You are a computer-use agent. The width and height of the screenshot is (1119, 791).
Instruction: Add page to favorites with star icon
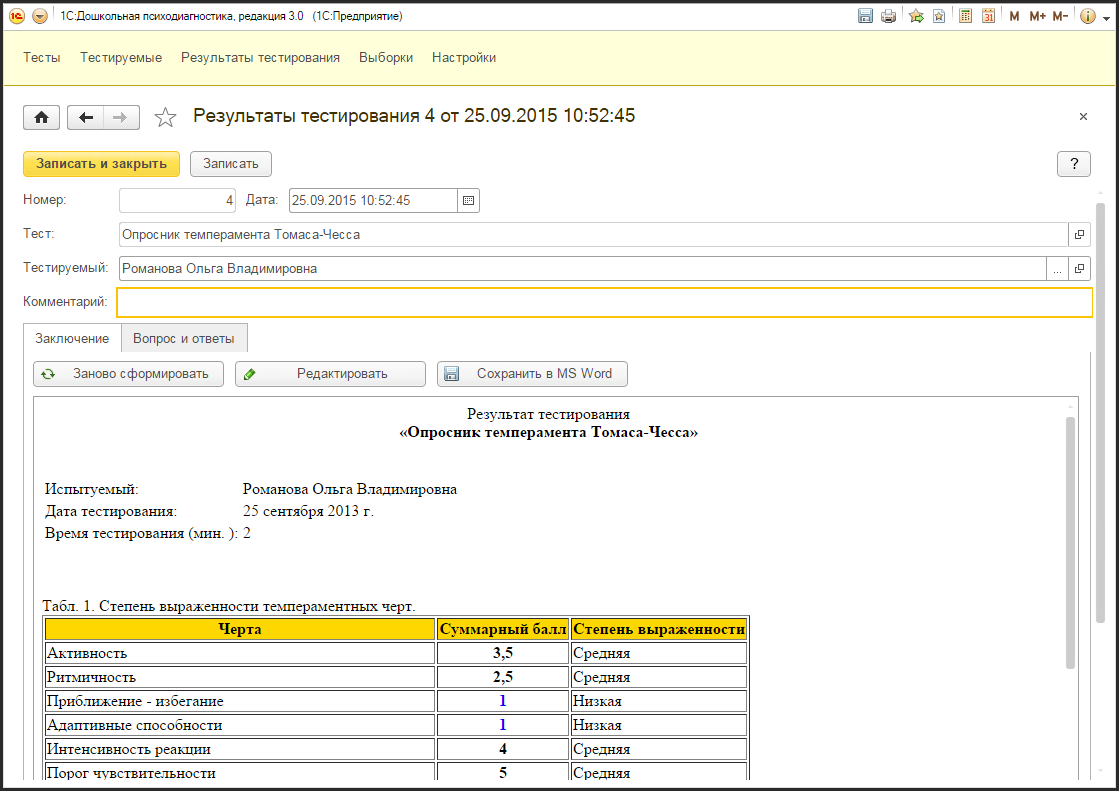(165, 118)
